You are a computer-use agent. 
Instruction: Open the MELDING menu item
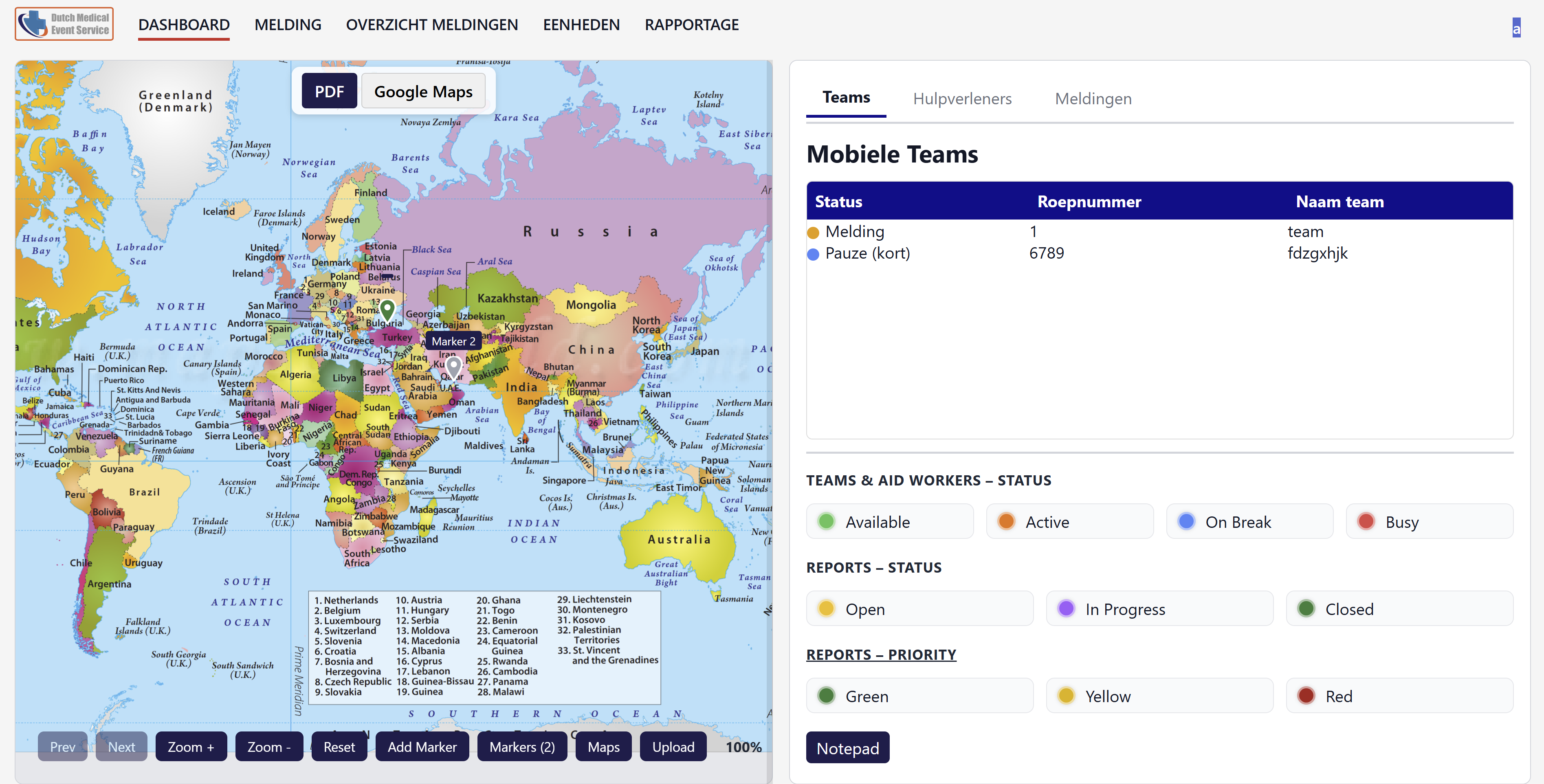click(x=288, y=24)
